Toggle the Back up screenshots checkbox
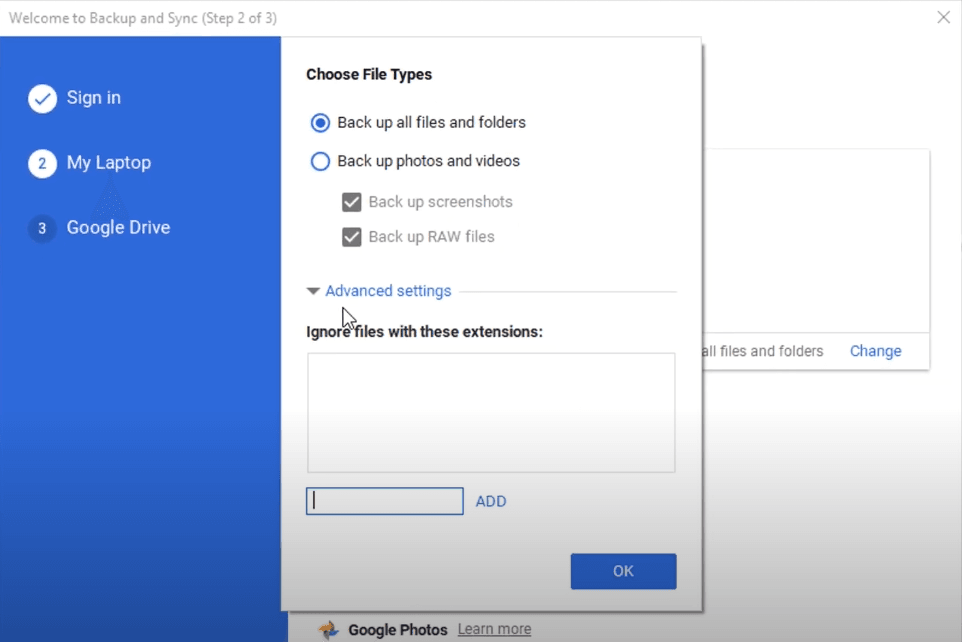 tap(351, 202)
